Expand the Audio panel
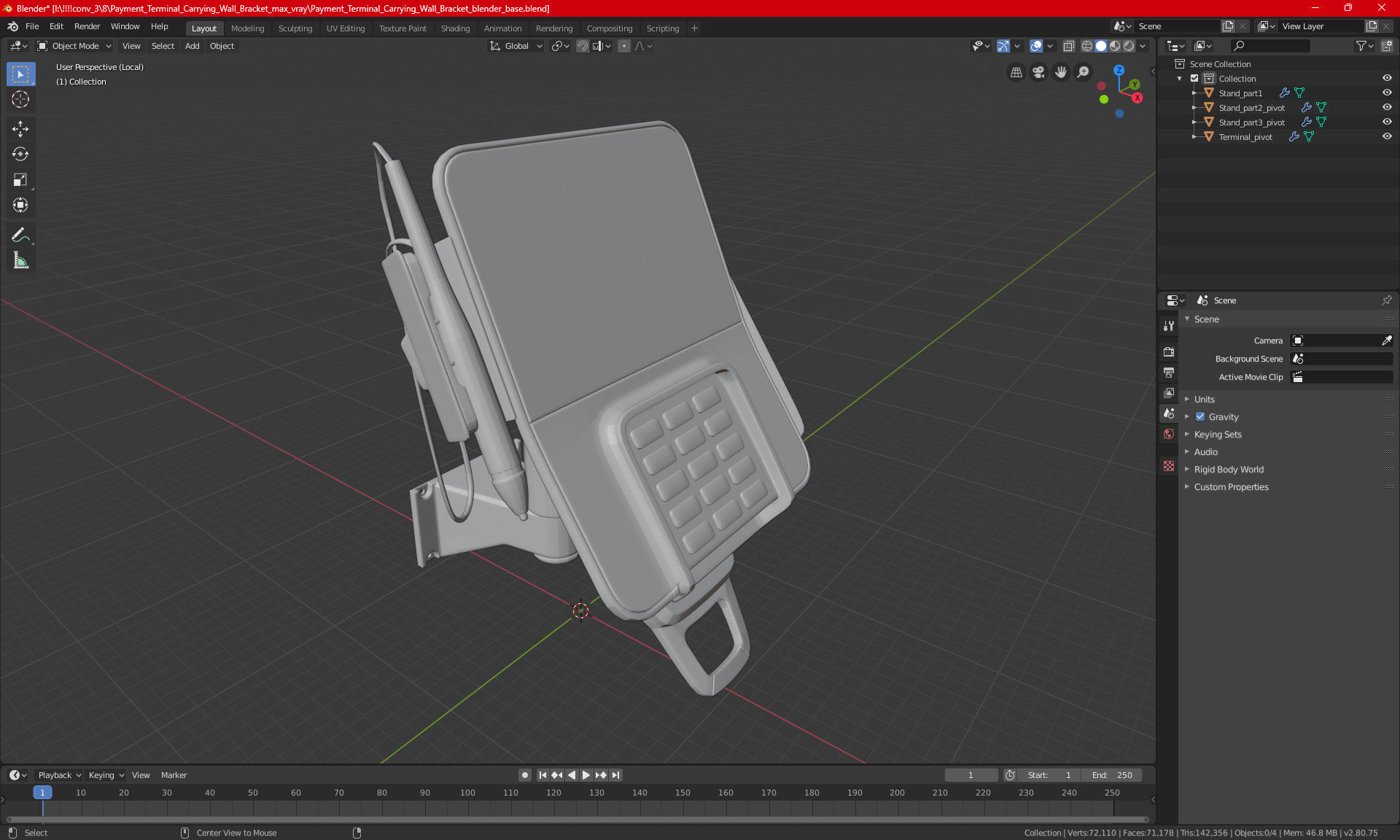This screenshot has height=840, width=1400. point(1205,451)
